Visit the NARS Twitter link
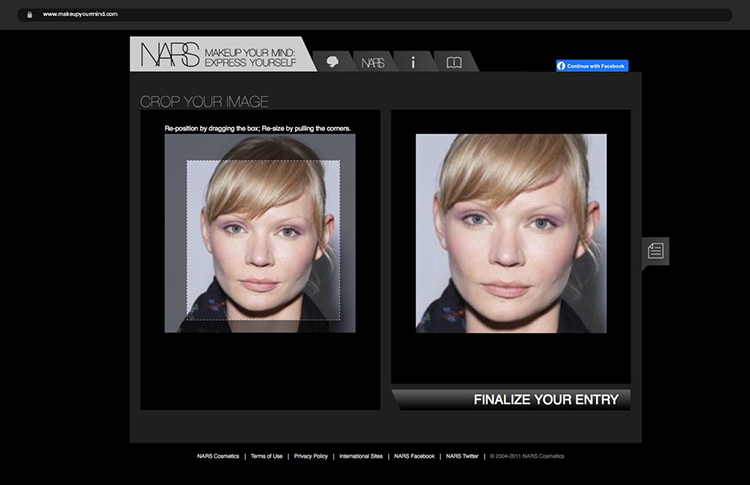 (x=462, y=456)
